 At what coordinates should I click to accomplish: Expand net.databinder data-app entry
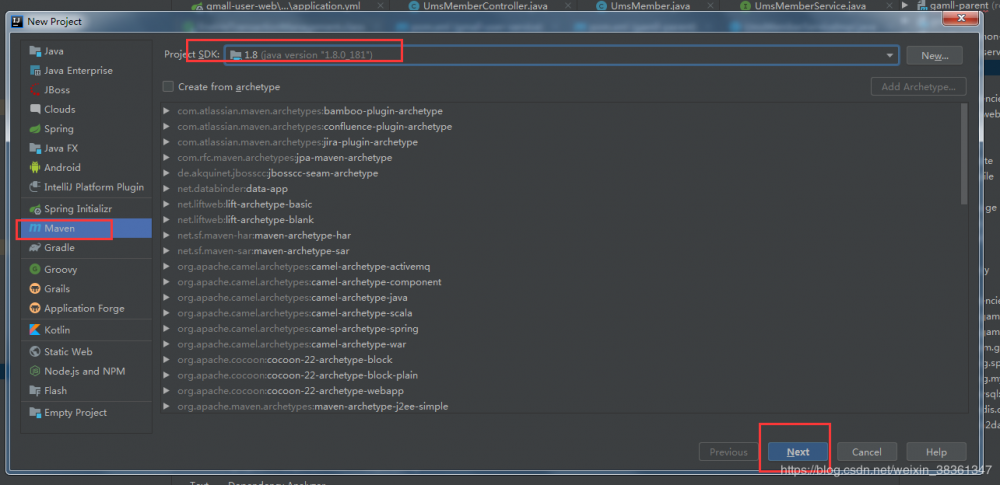point(166,189)
